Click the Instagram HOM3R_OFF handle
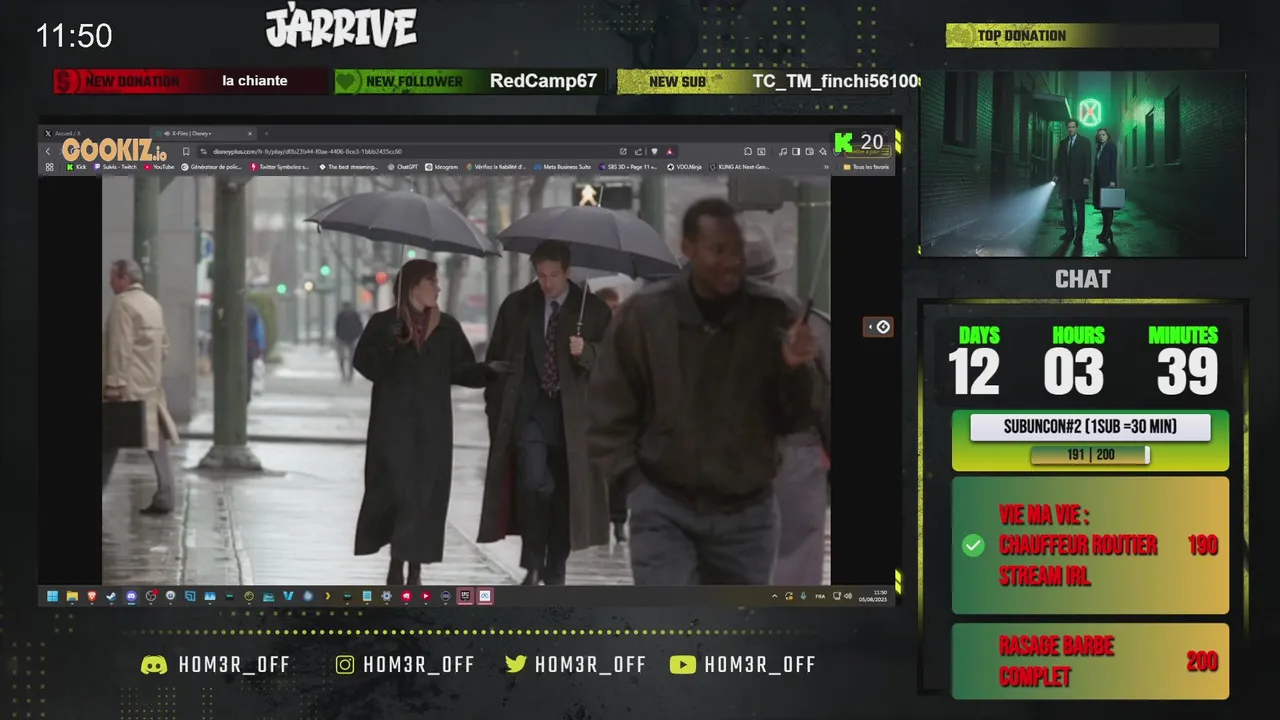The image size is (1280, 720). [x=405, y=665]
